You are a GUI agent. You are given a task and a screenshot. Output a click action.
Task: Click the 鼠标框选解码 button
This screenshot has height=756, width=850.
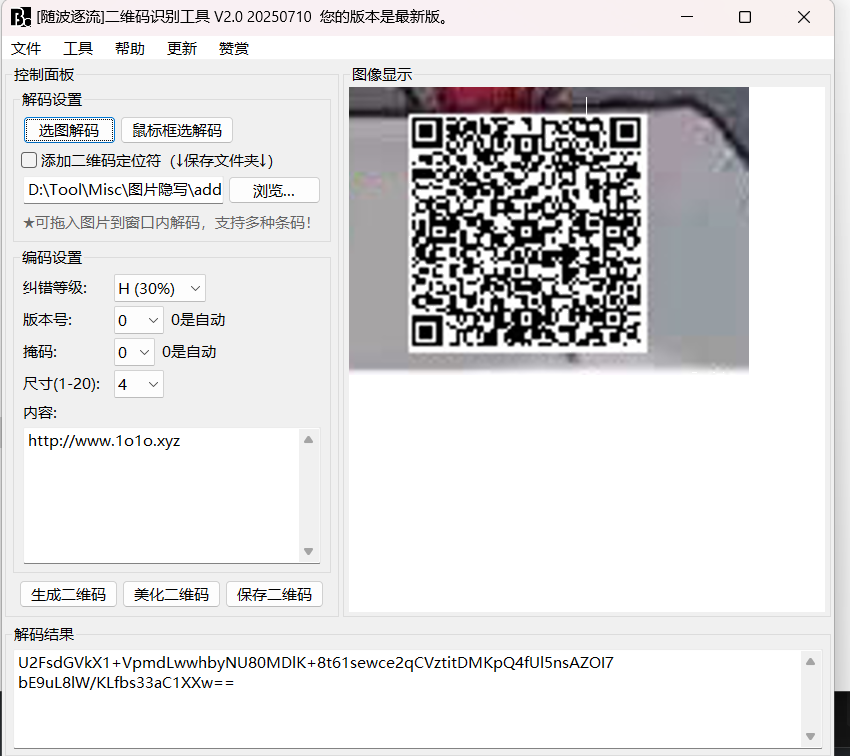[177, 131]
